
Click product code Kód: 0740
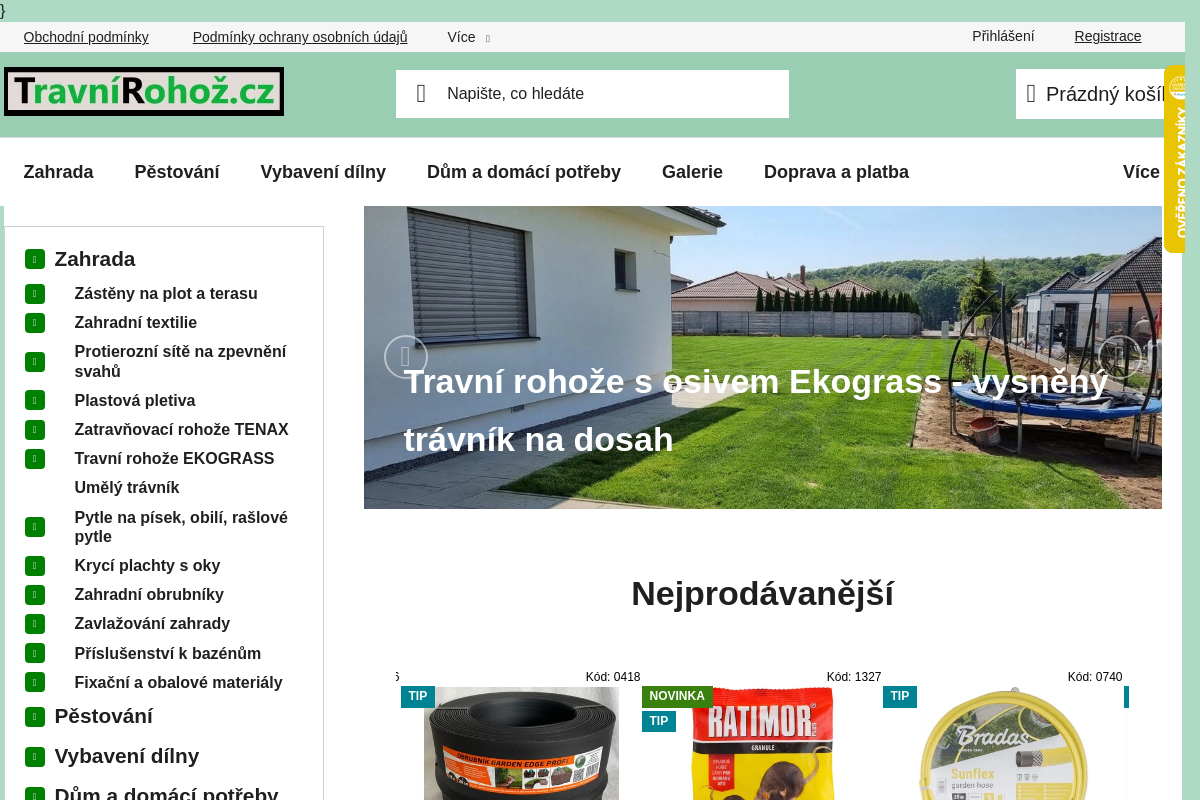[x=1095, y=677]
